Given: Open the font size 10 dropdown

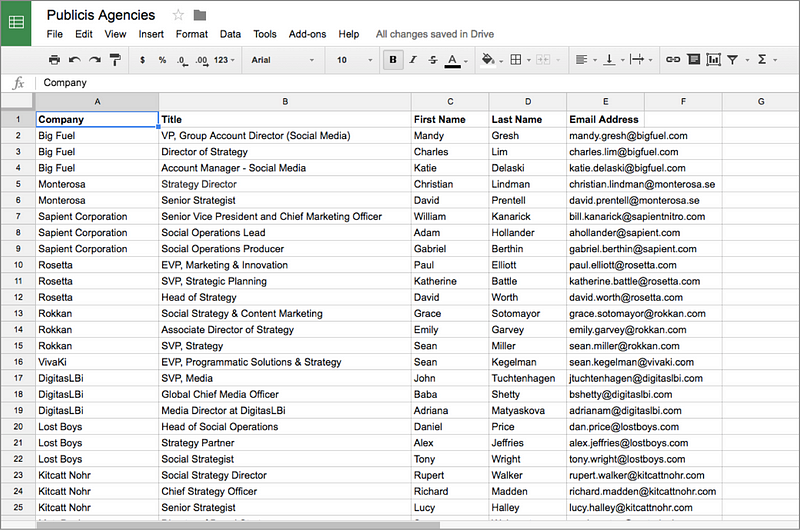Looking at the screenshot, I should [355, 60].
